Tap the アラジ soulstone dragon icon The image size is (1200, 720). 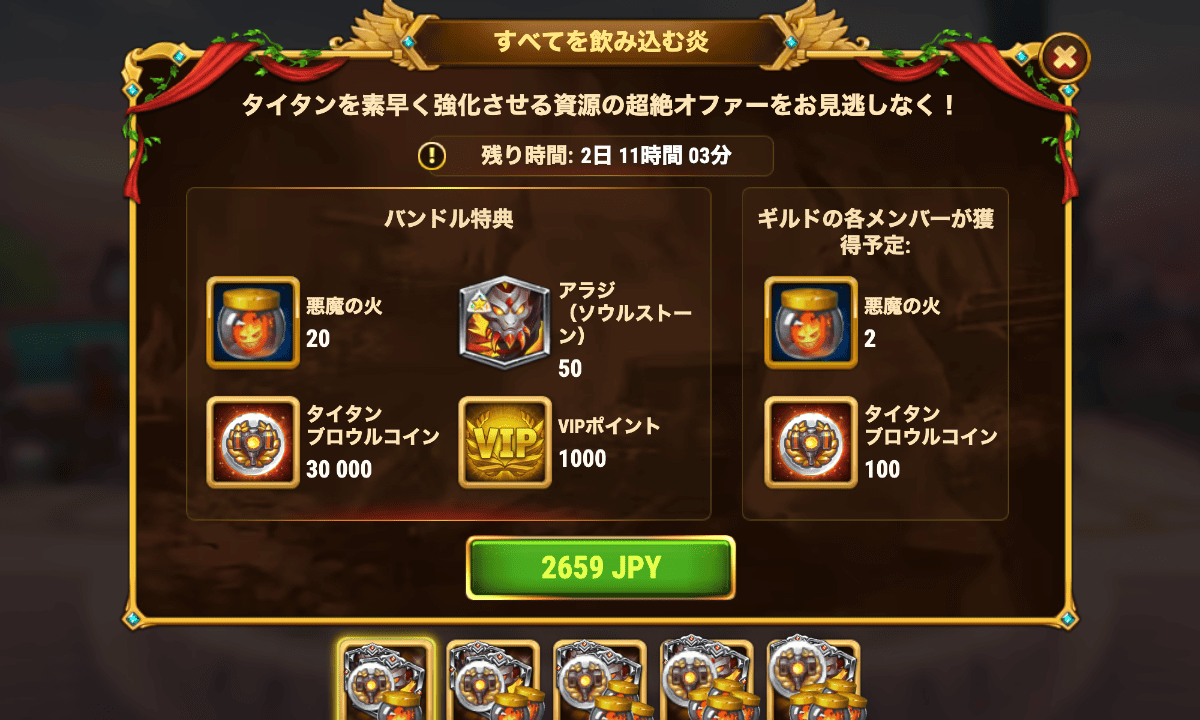click(504, 322)
